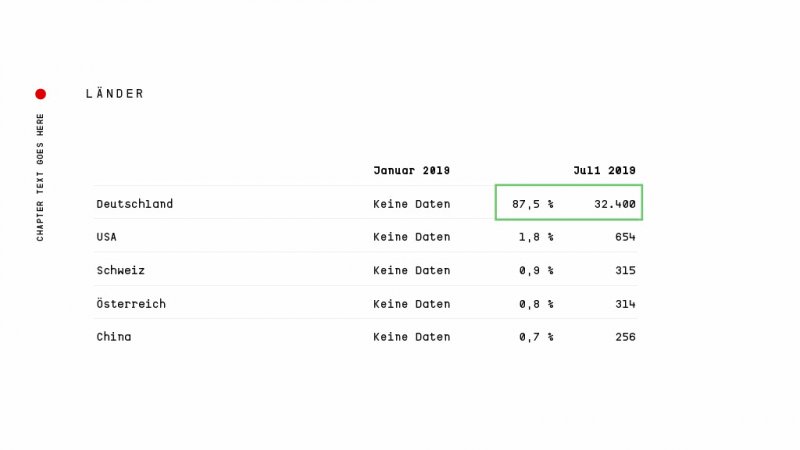This screenshot has height=450, width=800.
Task: Select the Juli 2019 column header
Action: click(x=604, y=170)
